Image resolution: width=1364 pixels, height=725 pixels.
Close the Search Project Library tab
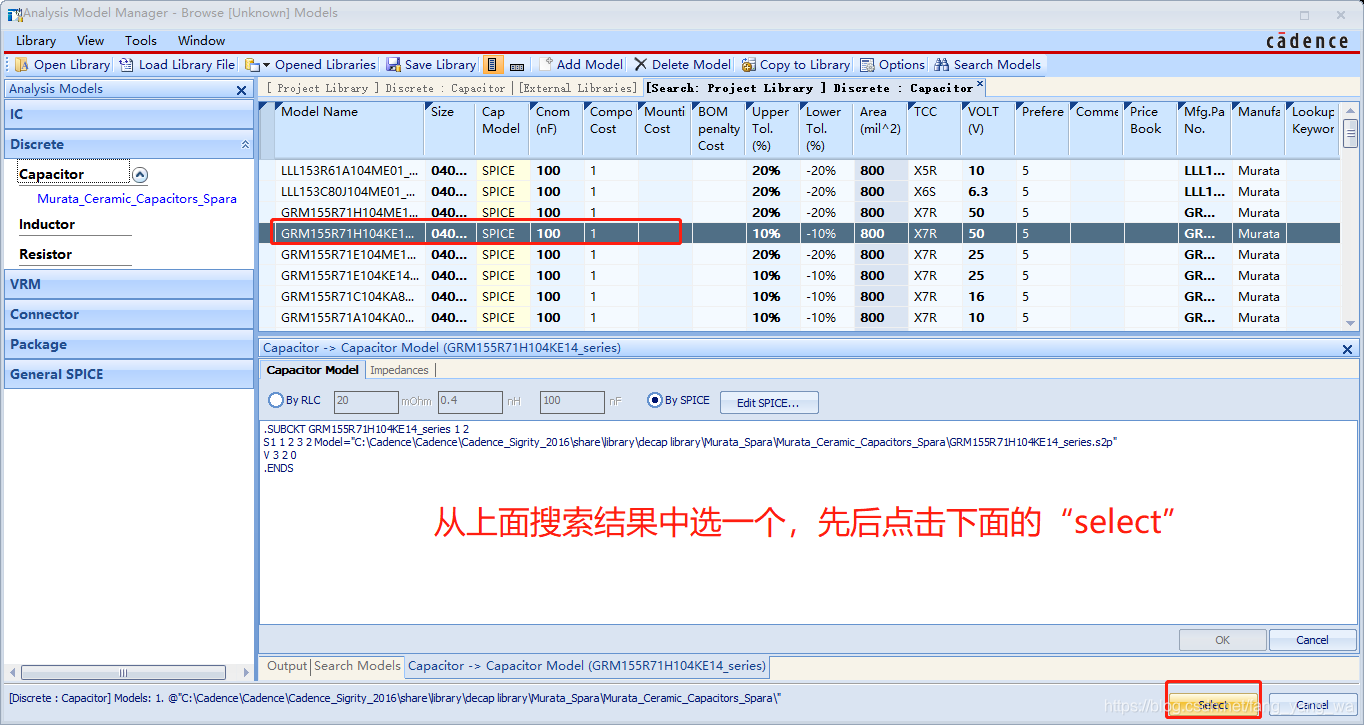980,86
